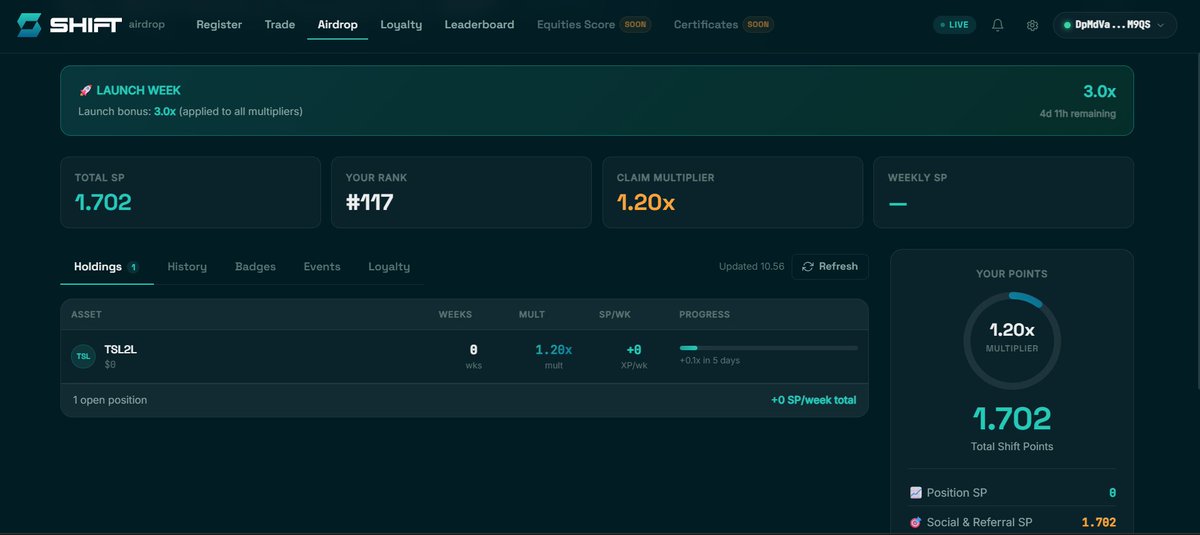Click the rocket icon in Launch Week banner

click(x=84, y=90)
